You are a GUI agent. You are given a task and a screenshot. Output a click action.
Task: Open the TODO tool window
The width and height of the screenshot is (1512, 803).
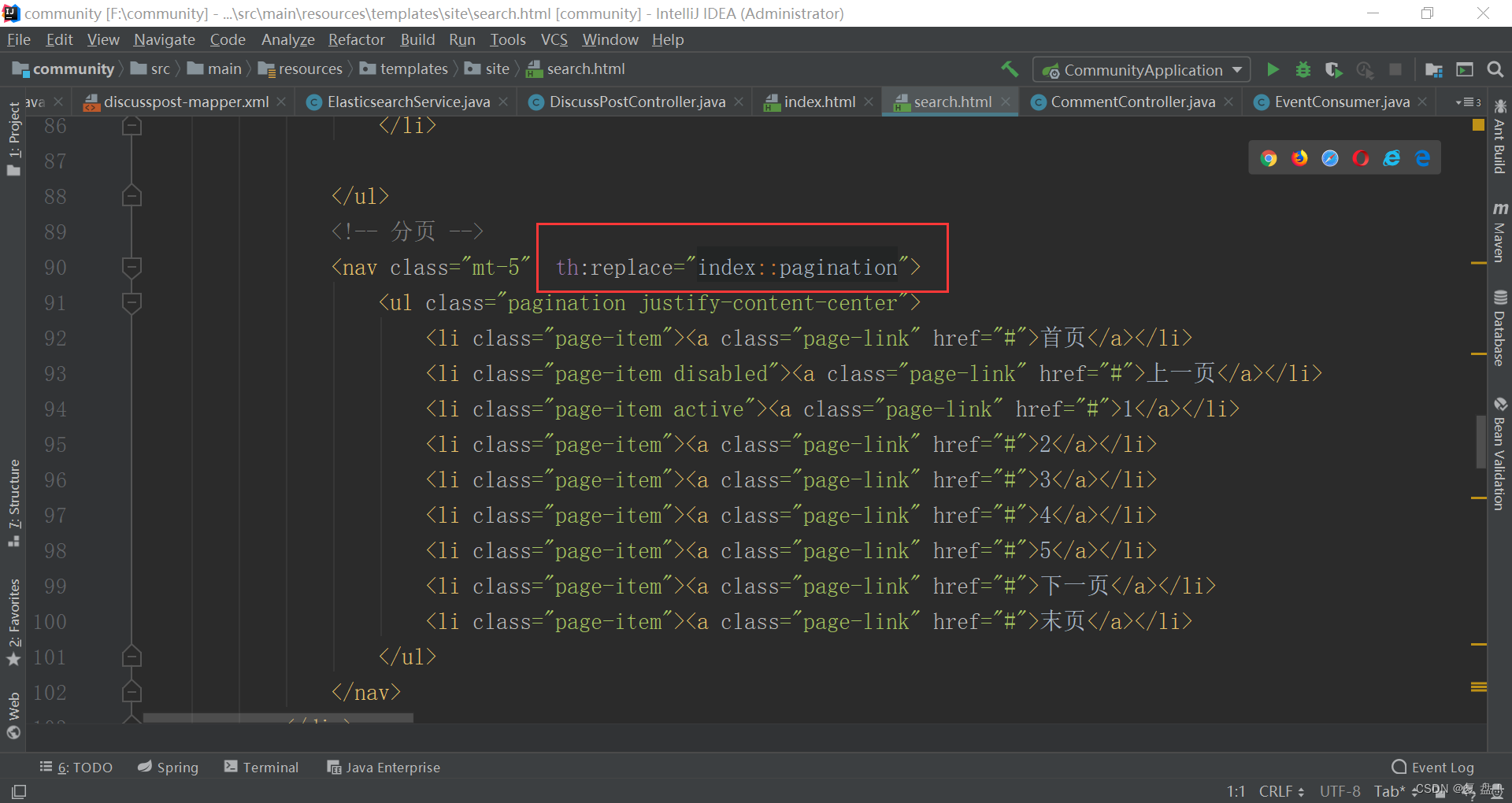click(76, 767)
